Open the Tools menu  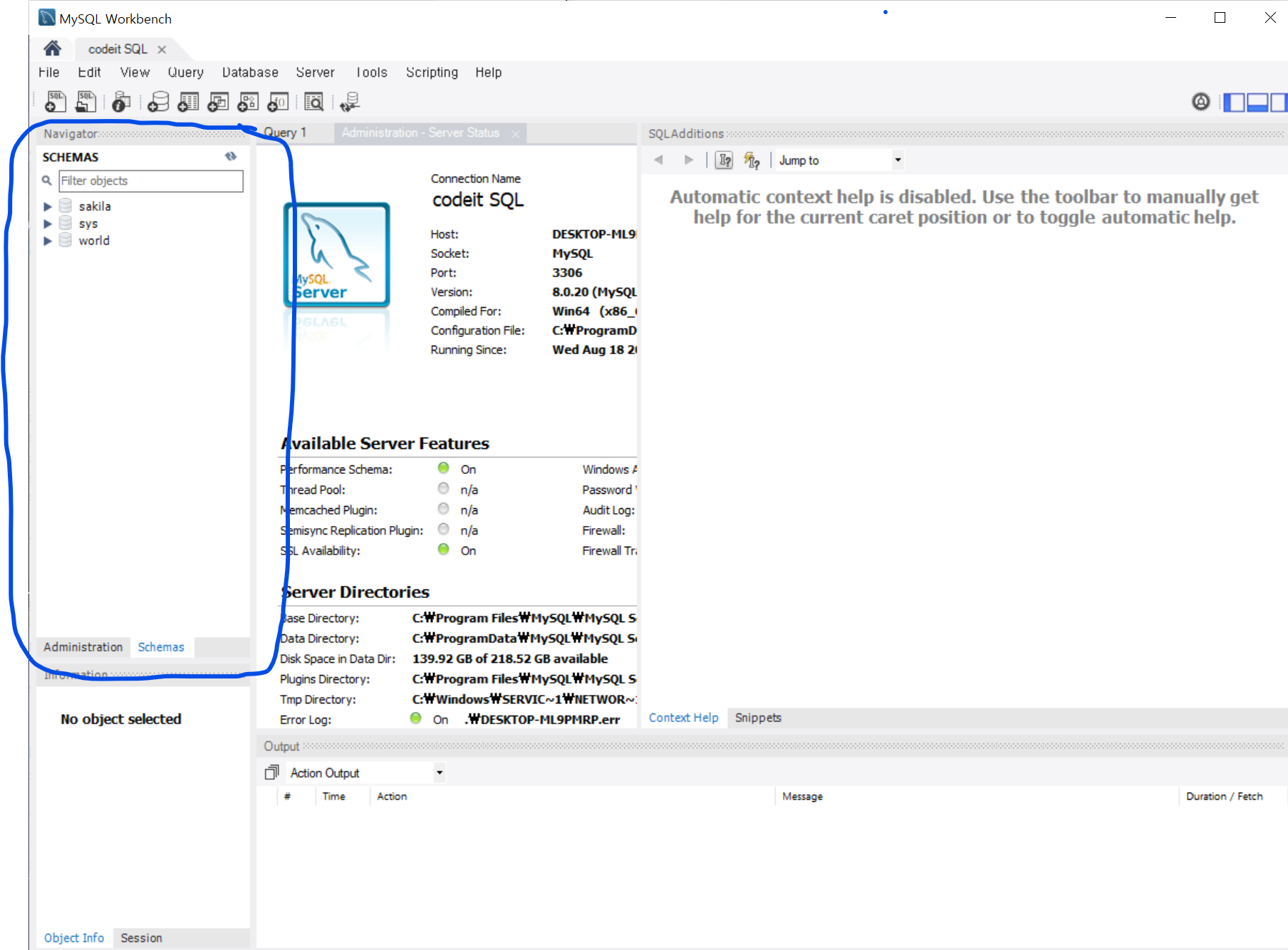372,72
